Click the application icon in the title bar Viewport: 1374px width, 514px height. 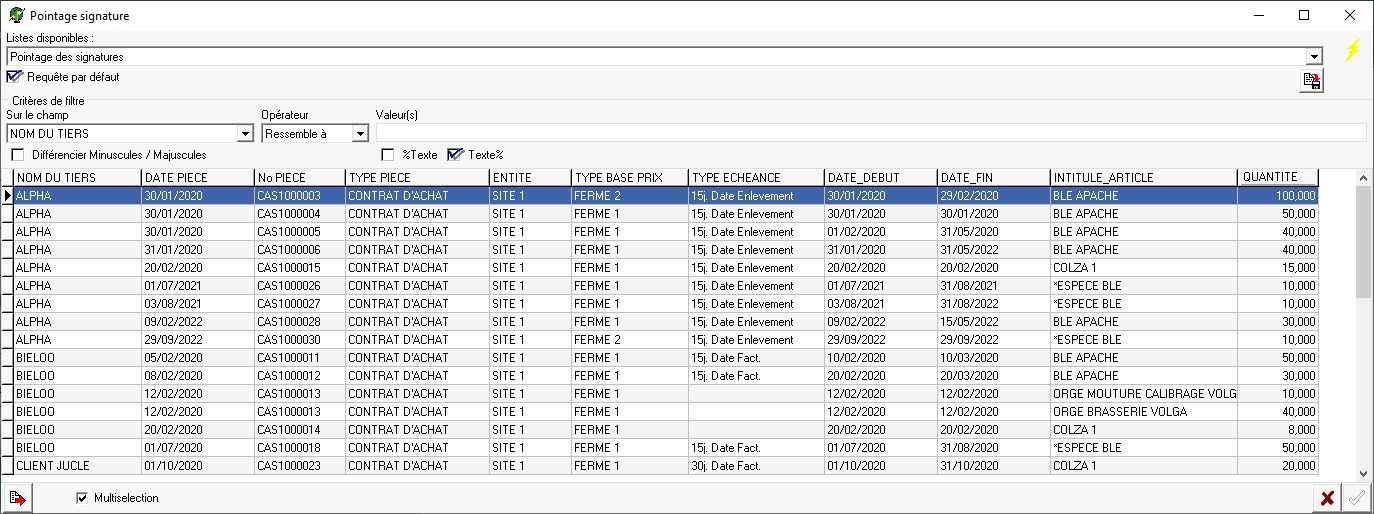tap(16, 16)
